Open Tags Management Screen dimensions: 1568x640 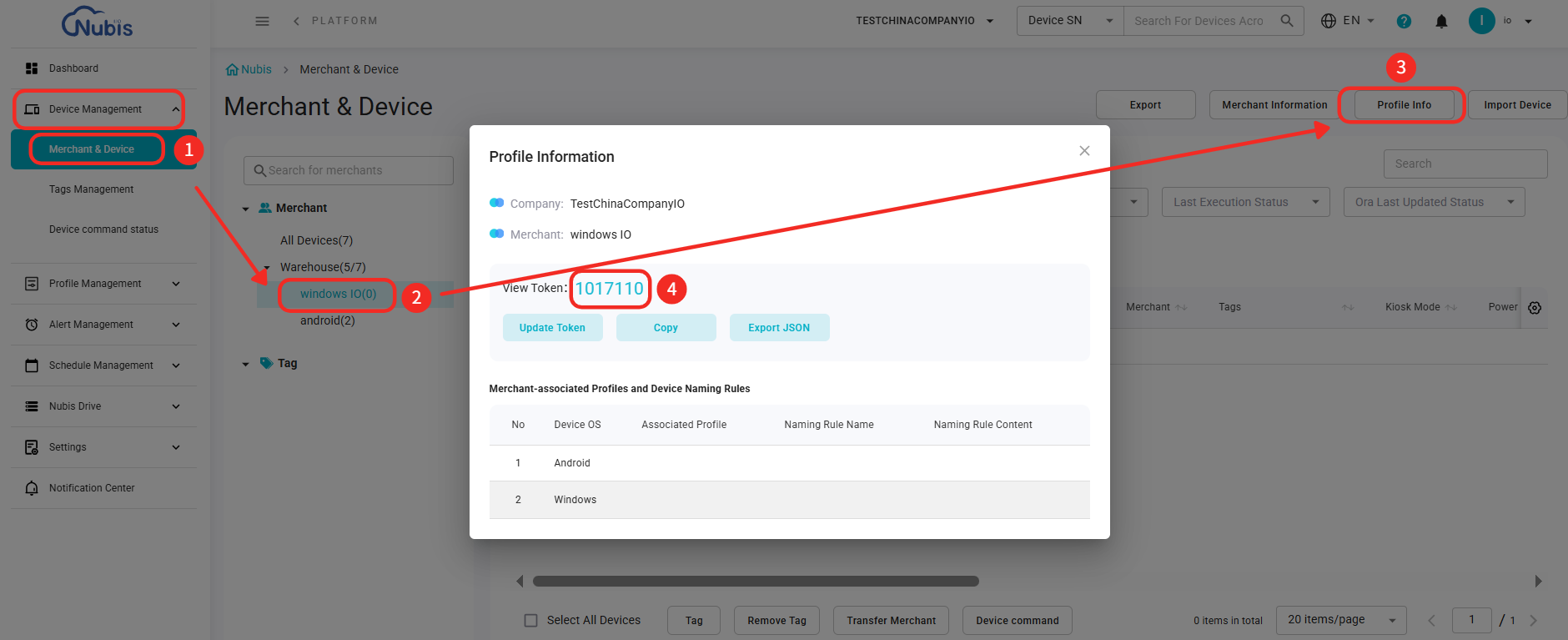pos(91,189)
